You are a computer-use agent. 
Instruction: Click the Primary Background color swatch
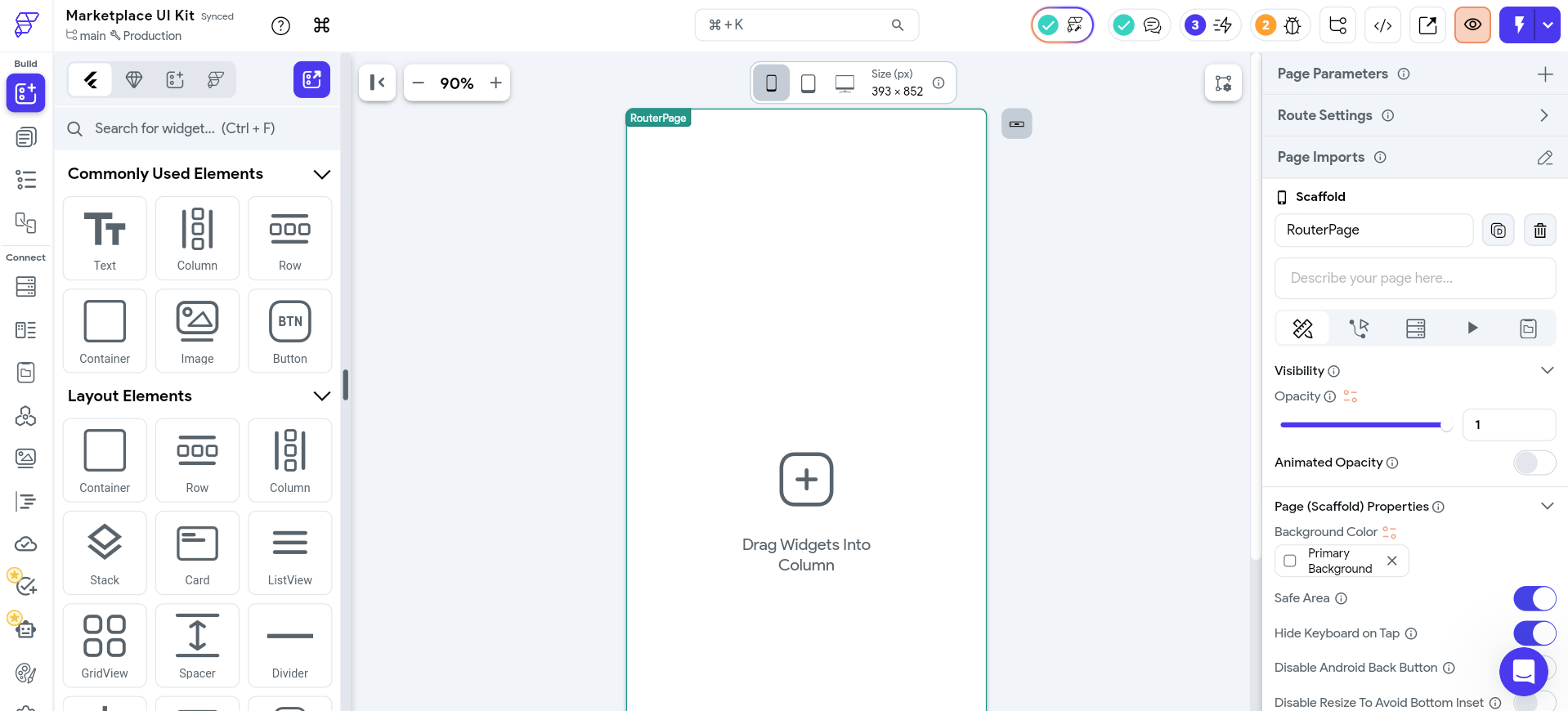1290,561
